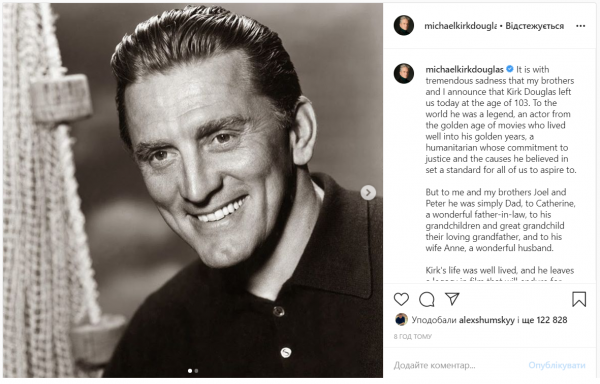Open alexshumskyy profile link
This screenshot has width=600, height=384.
[486, 320]
